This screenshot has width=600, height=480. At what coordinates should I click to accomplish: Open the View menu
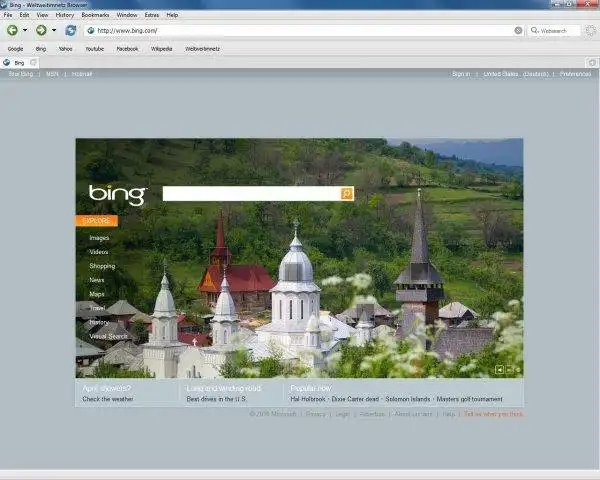point(42,15)
